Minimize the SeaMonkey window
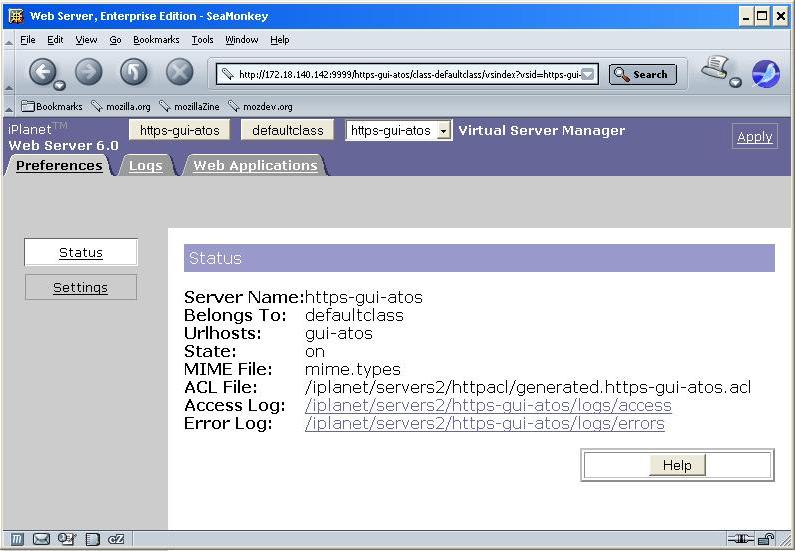 pos(746,16)
